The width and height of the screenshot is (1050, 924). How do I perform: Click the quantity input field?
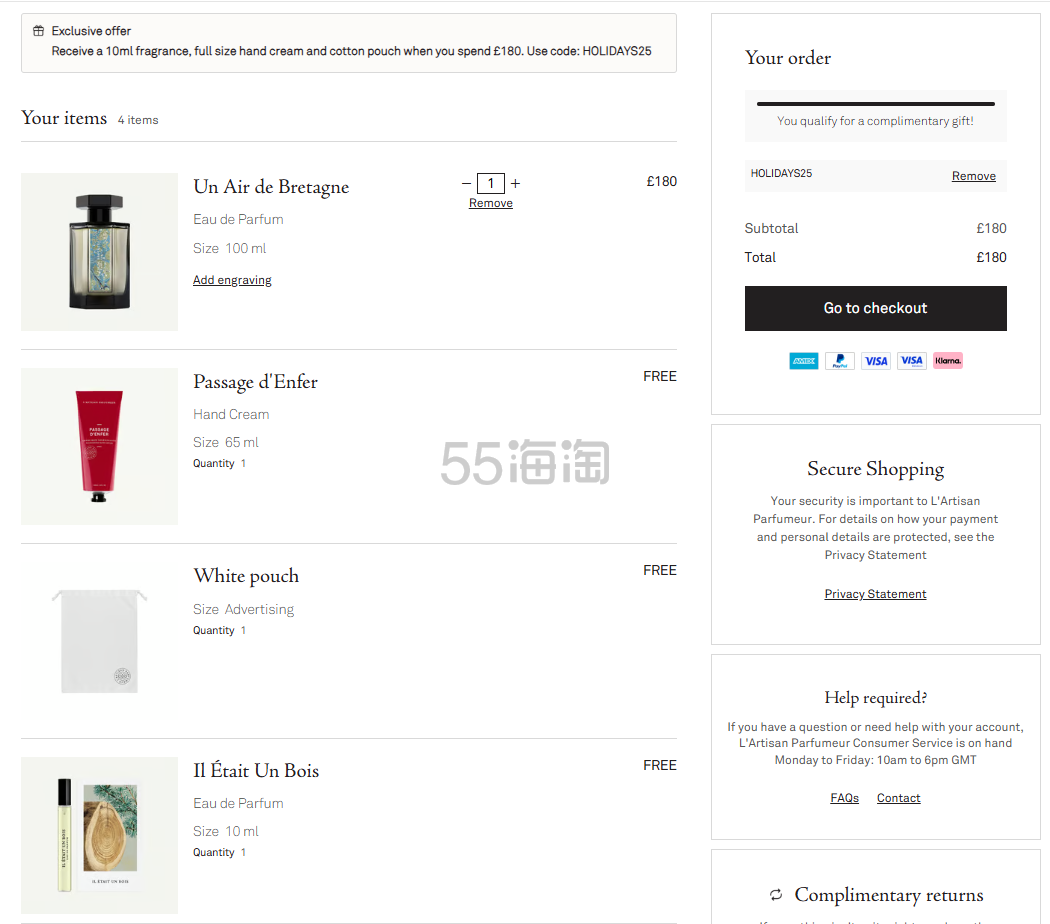coord(491,183)
